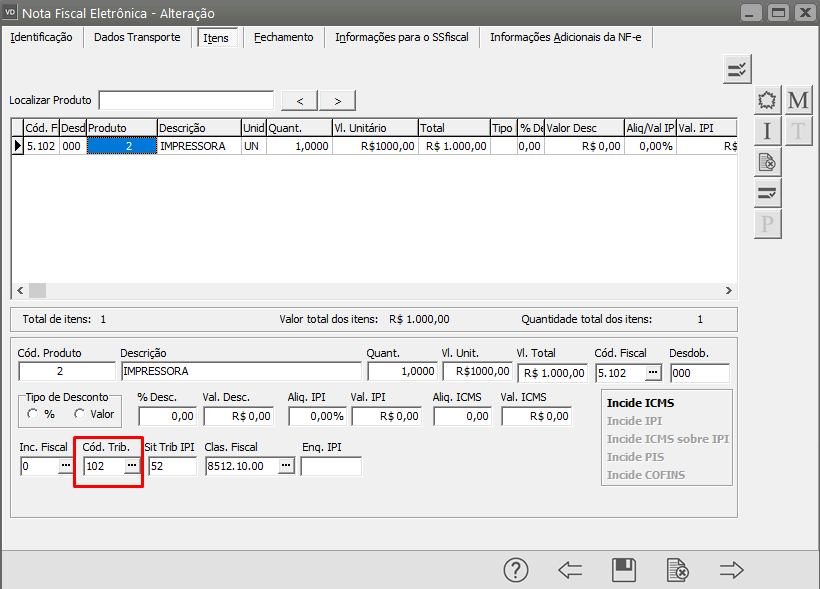Open the Inc. Fiscal lookup button
The image size is (820, 589).
pos(66,466)
